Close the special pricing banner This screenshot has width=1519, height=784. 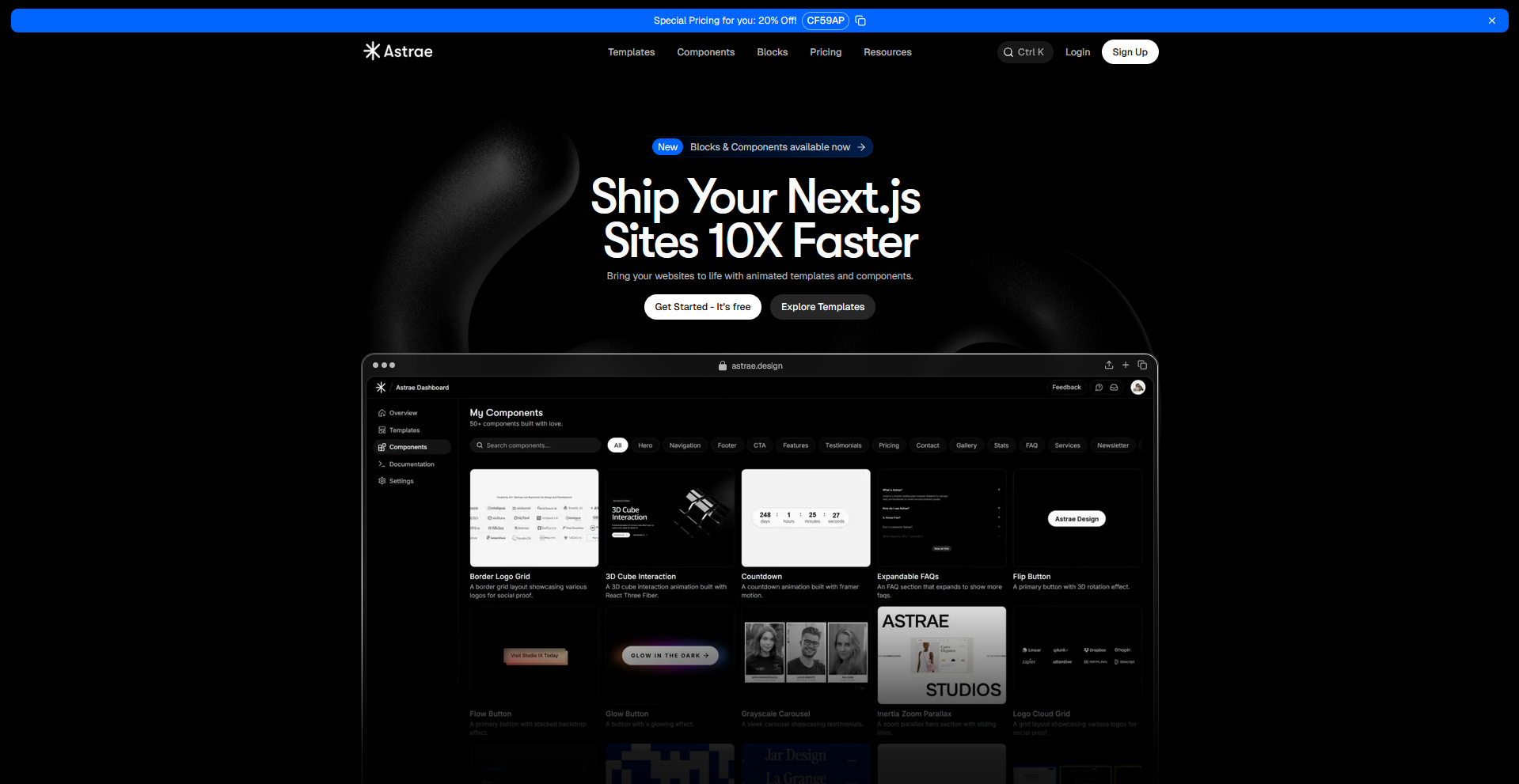click(x=1491, y=21)
